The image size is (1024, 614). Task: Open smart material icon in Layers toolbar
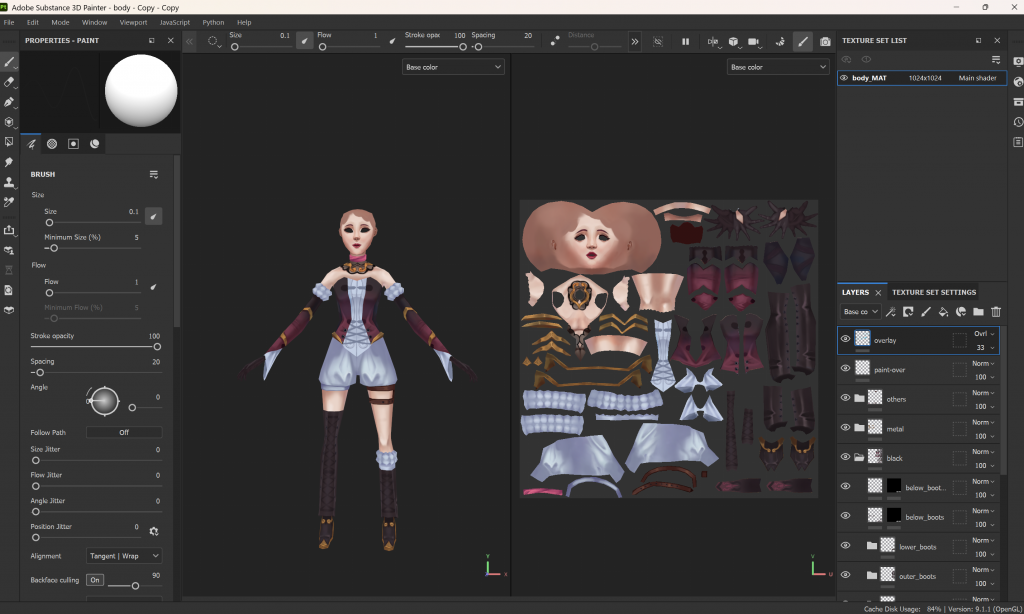click(x=961, y=312)
